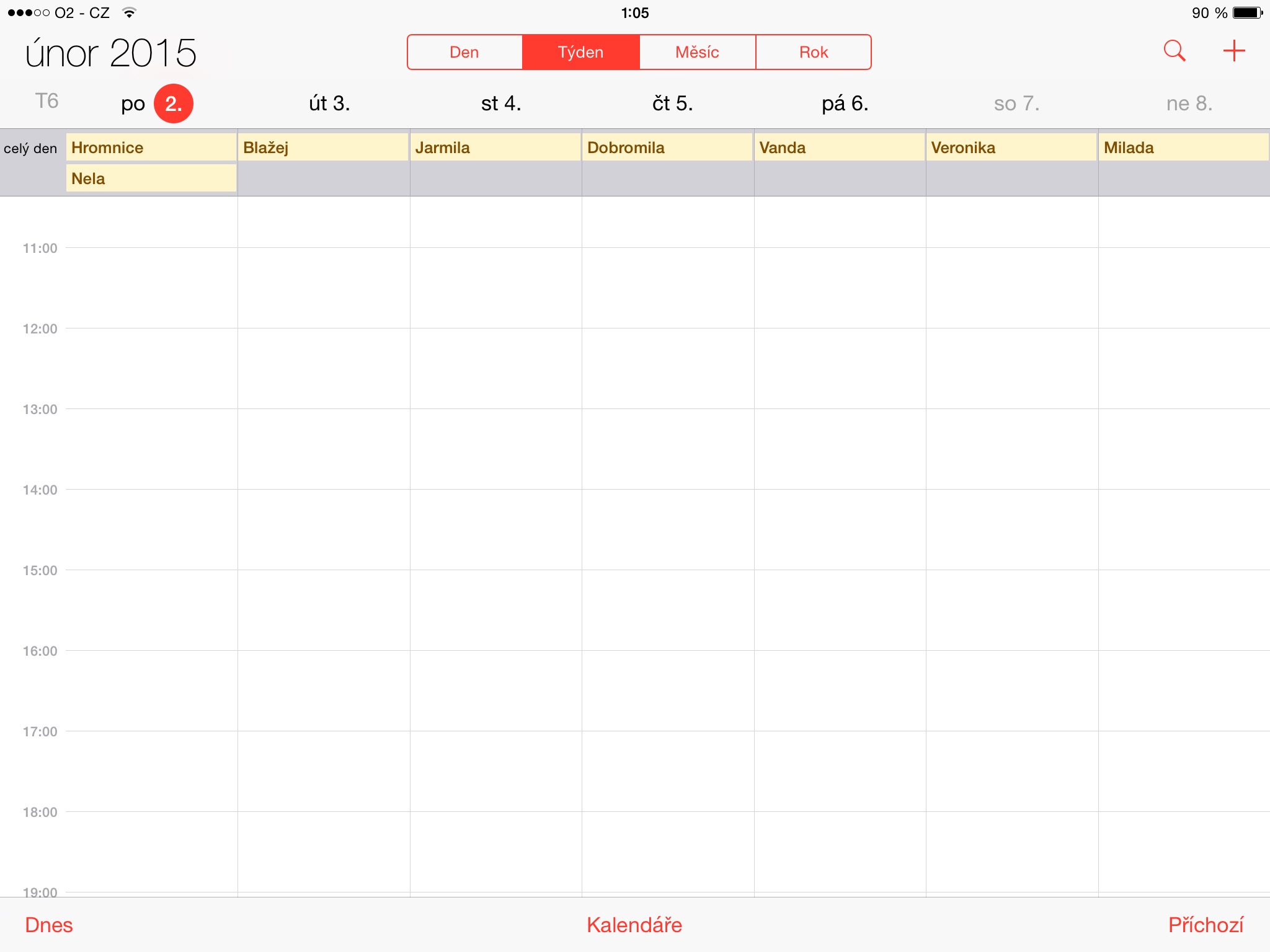Tap the battery icon in status bar
This screenshot has width=1270, height=952.
click(x=1248, y=12)
